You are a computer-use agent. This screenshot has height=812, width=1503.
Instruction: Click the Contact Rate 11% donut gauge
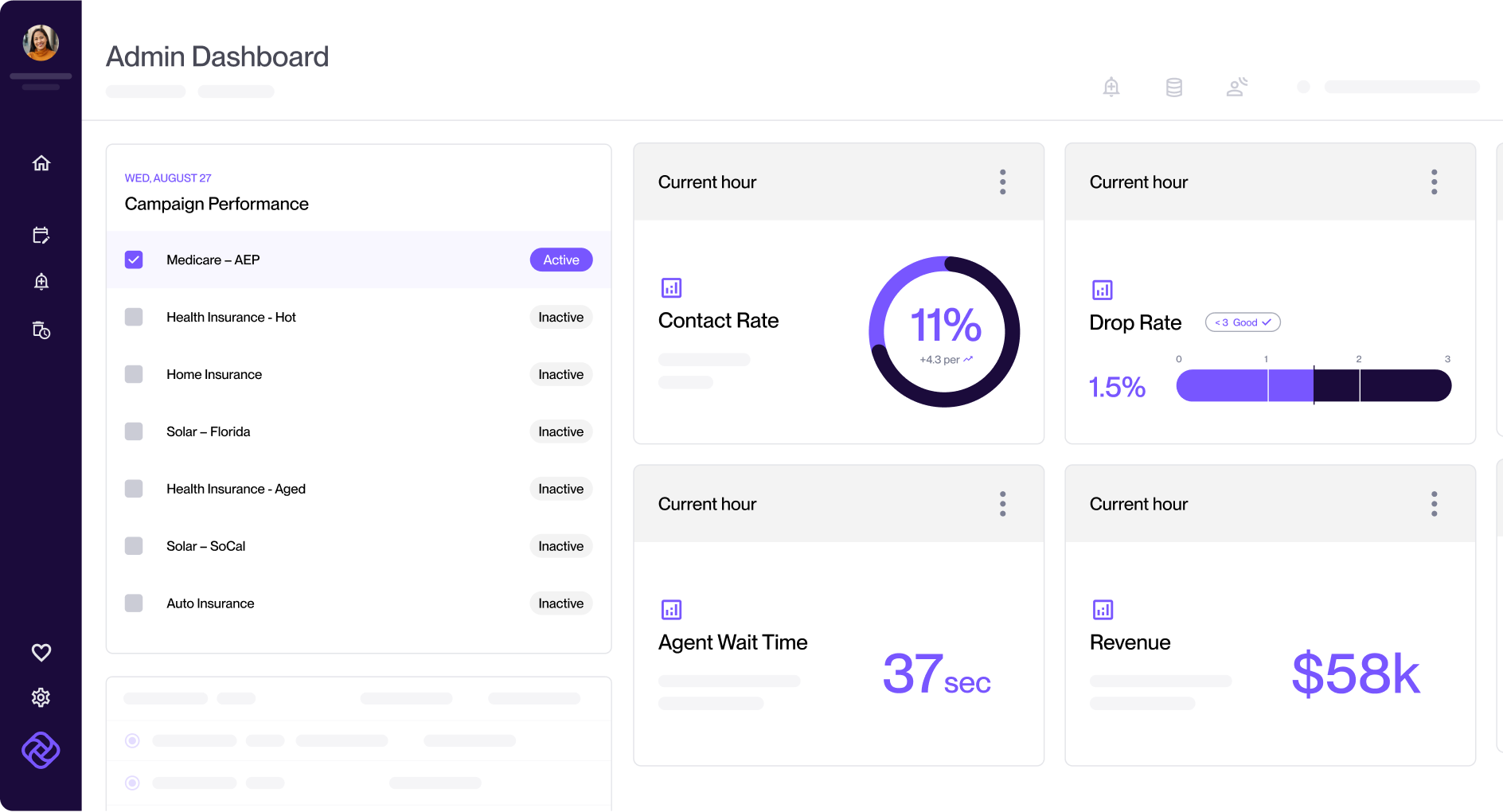click(945, 332)
